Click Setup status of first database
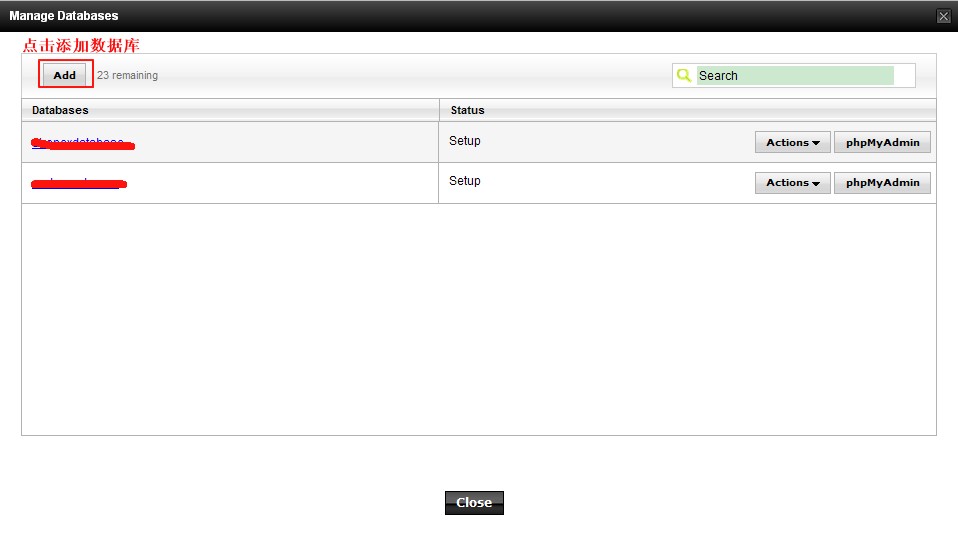Image resolution: width=958 pixels, height=536 pixels. tap(464, 141)
